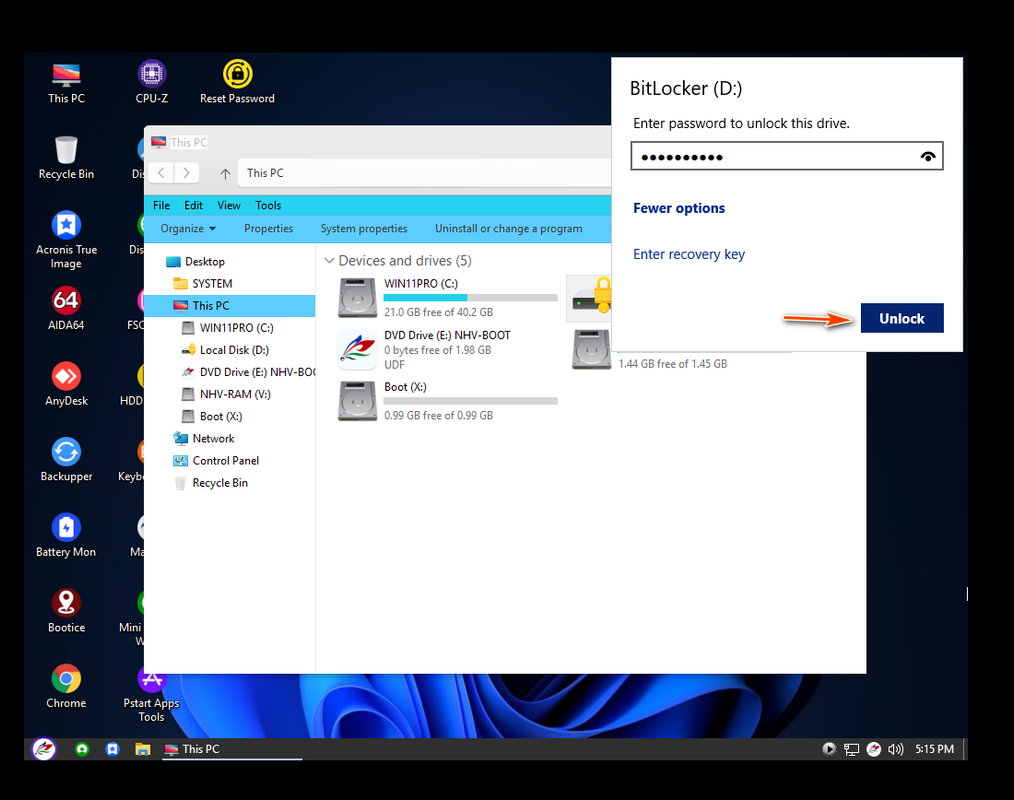Open Bootice desktop shortcut
The width and height of the screenshot is (1014, 800).
pos(66,612)
